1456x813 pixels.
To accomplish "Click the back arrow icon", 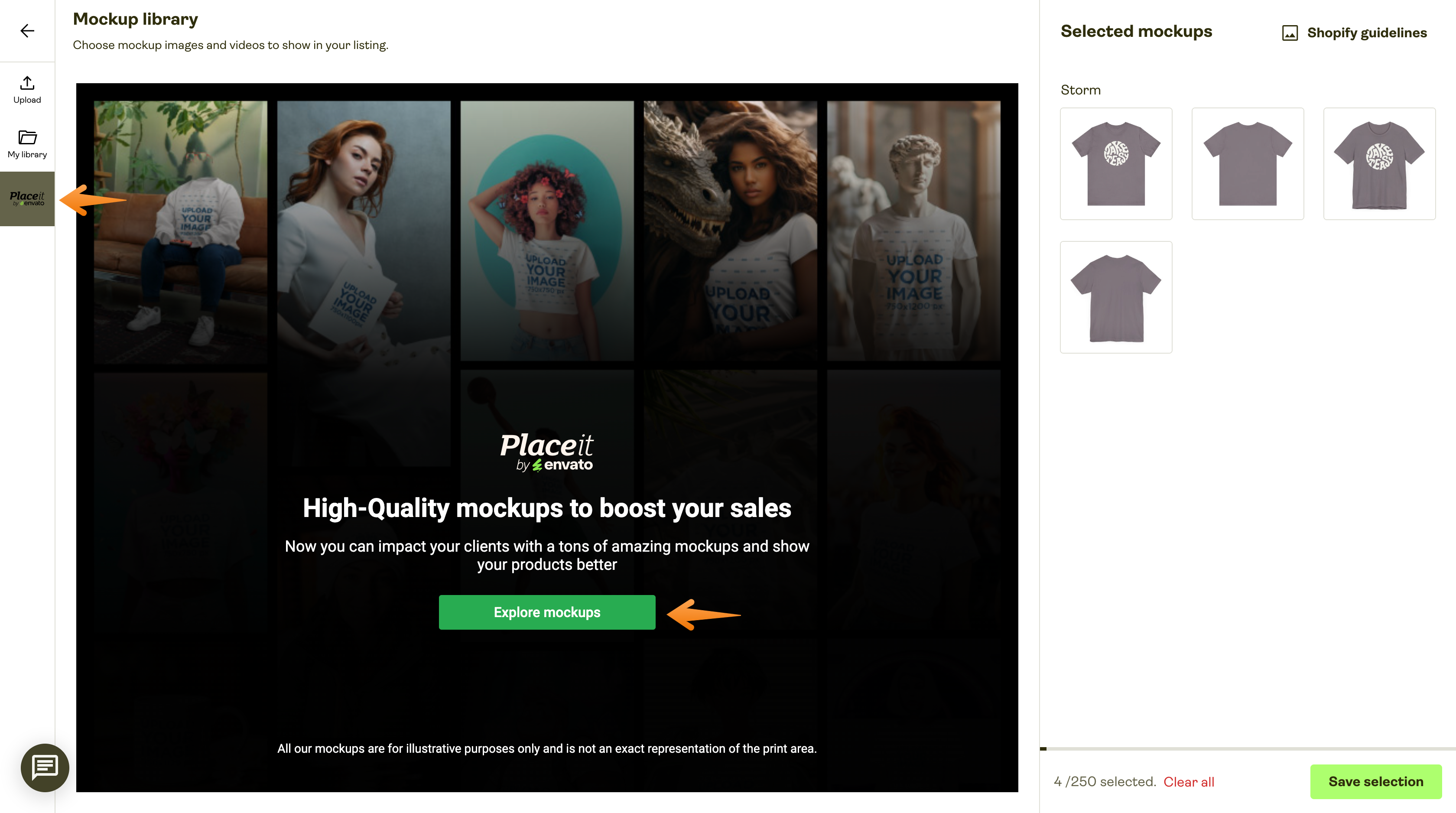I will [x=27, y=30].
